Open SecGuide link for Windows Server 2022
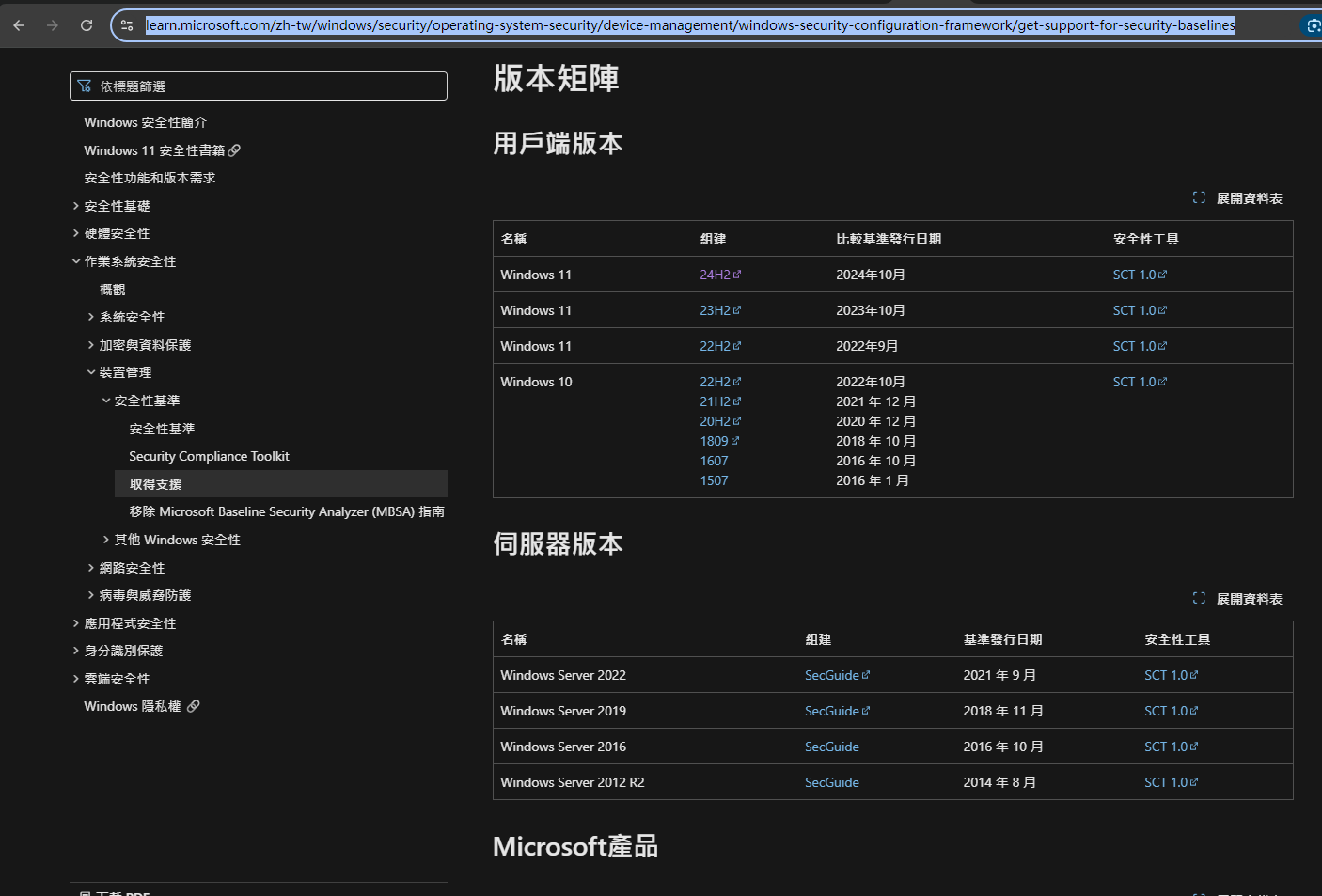 [838, 675]
